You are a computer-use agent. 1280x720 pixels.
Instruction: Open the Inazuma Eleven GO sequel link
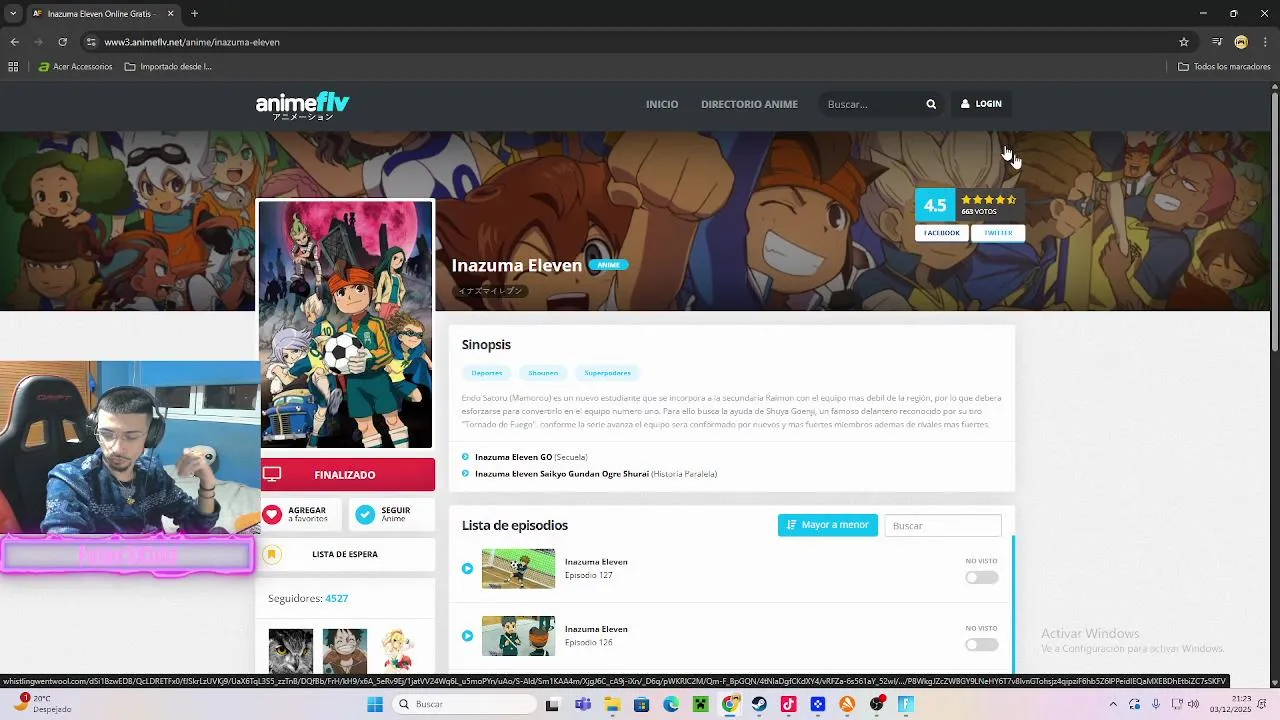(x=513, y=457)
